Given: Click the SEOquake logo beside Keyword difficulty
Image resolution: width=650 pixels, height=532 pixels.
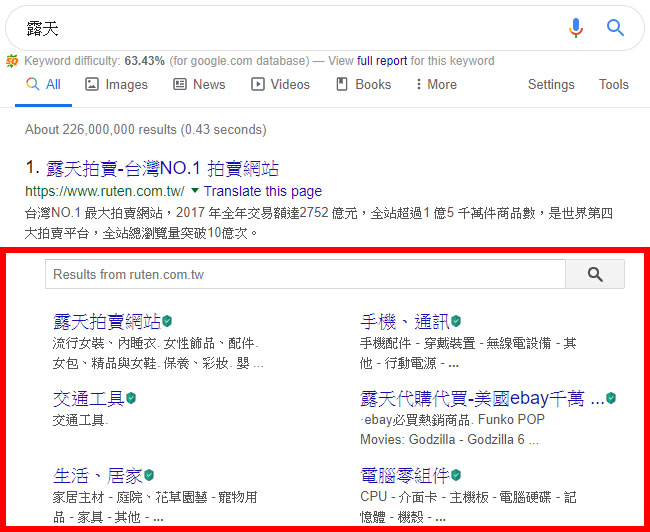Looking at the screenshot, I should (12, 61).
